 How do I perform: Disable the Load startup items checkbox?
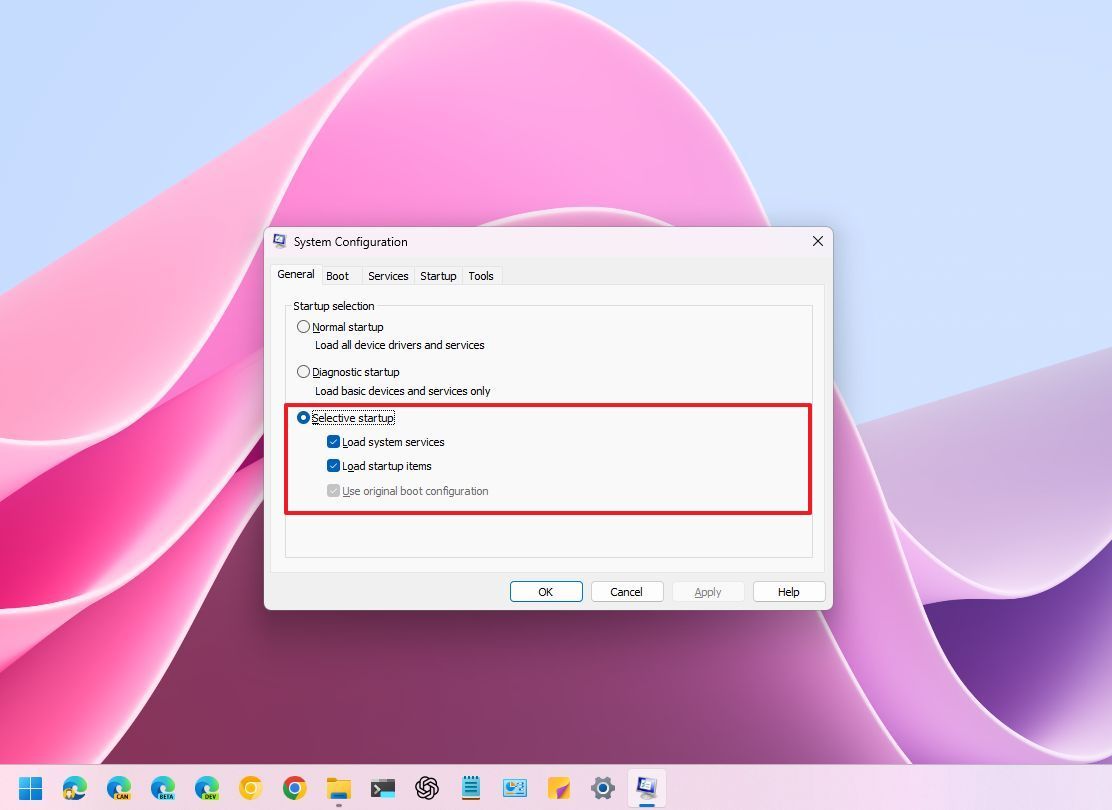coord(333,466)
